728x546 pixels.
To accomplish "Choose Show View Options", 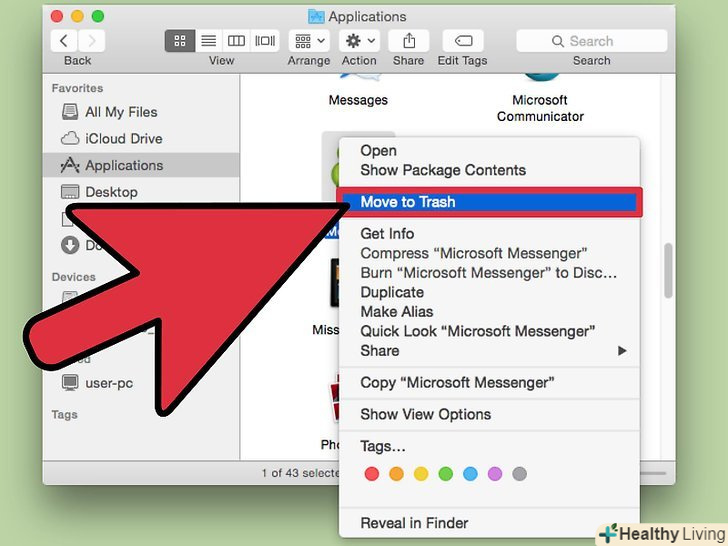I will point(490,415).
